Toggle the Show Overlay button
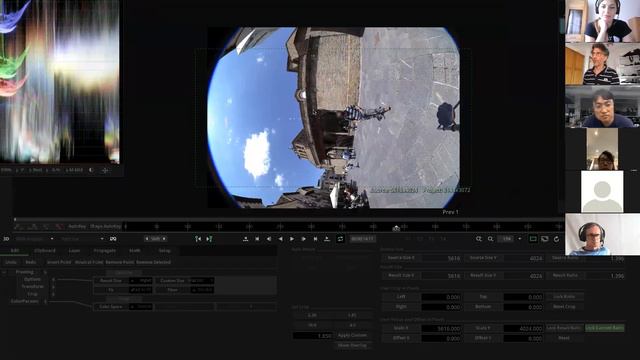The image size is (640, 360). [x=352, y=345]
